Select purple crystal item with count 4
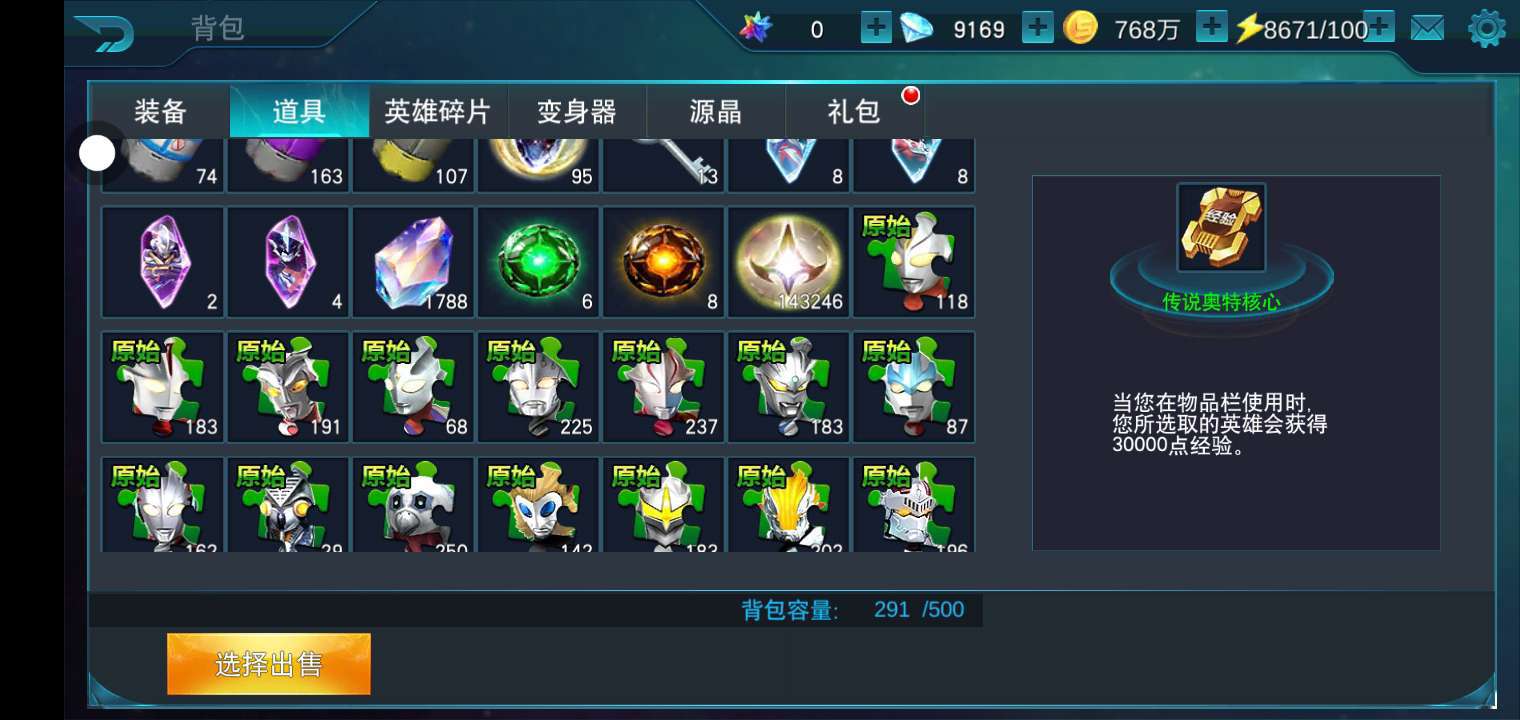Screen dimensions: 1520x720 (288, 262)
